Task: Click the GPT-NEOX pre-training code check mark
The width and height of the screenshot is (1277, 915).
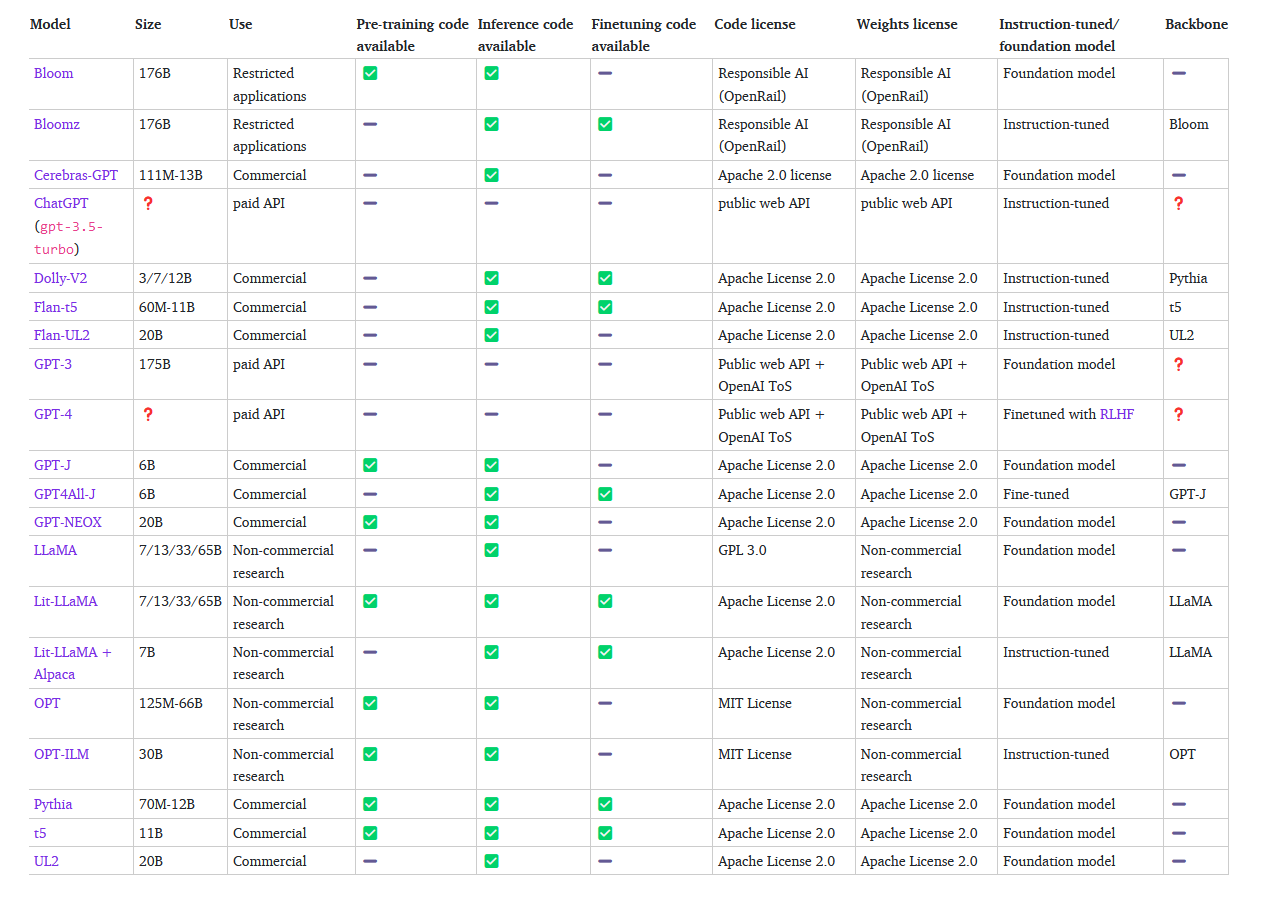Action: coord(370,522)
